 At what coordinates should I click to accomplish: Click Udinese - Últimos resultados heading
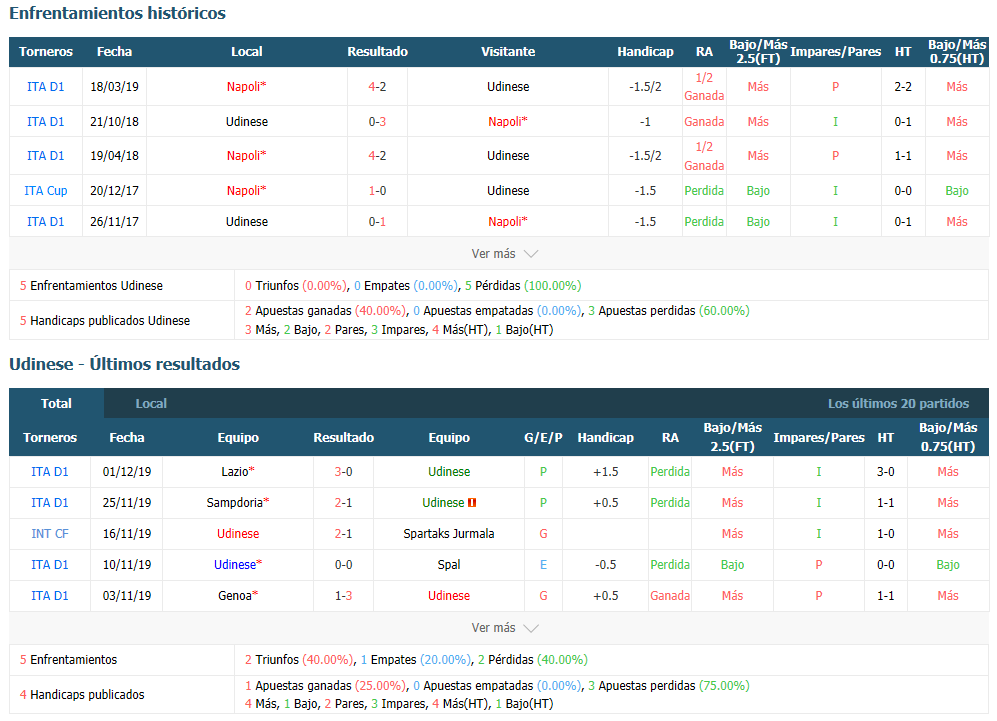pos(125,364)
